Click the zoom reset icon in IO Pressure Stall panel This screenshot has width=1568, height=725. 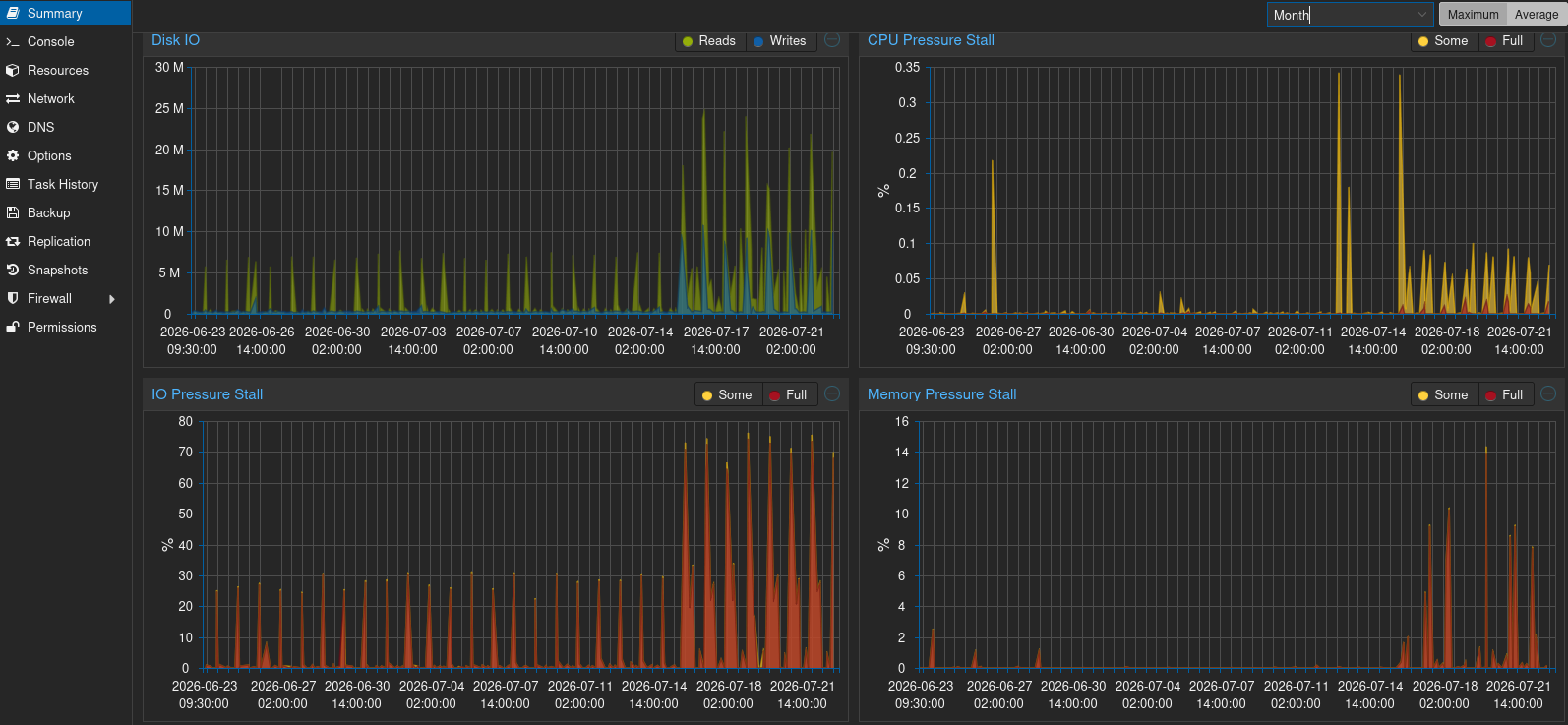[x=832, y=394]
